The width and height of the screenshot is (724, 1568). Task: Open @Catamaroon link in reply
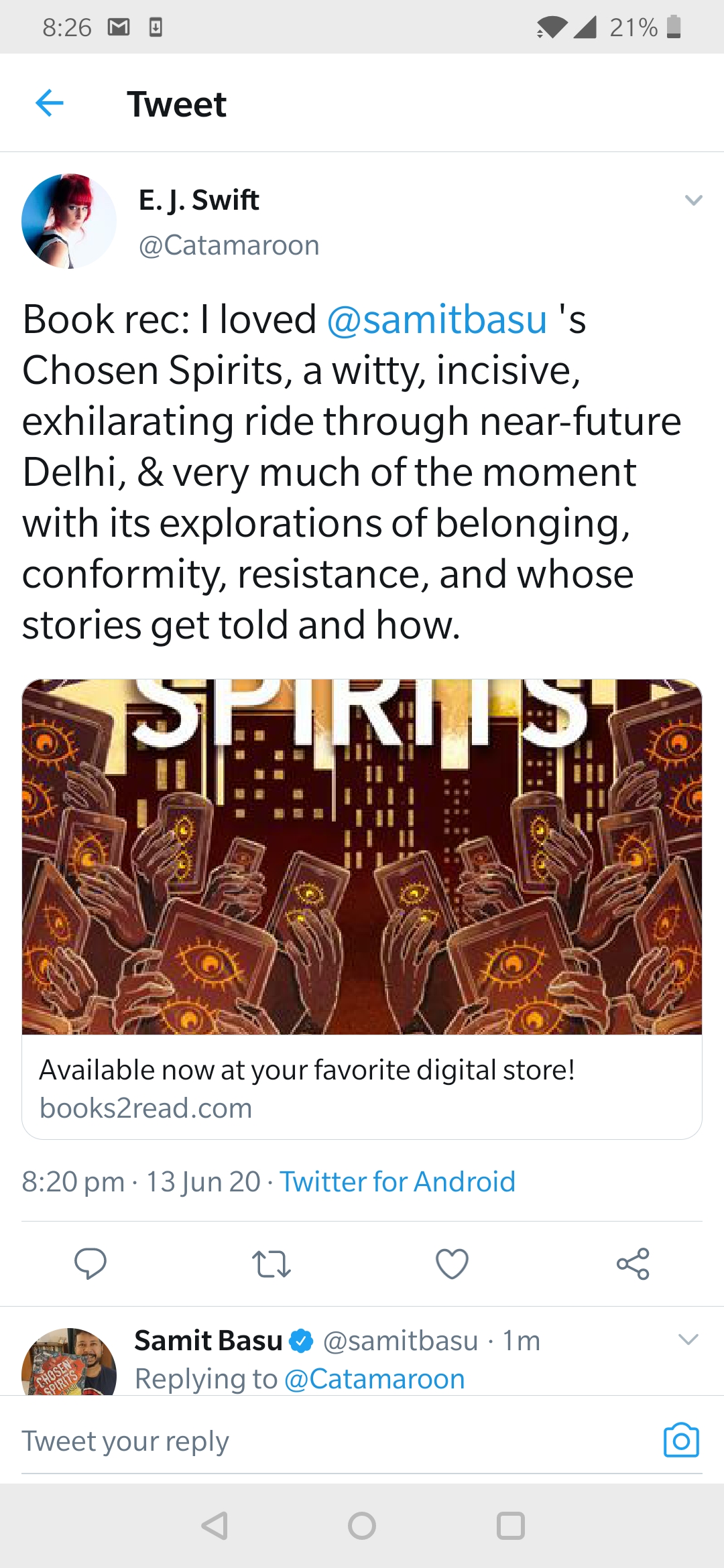click(374, 1379)
